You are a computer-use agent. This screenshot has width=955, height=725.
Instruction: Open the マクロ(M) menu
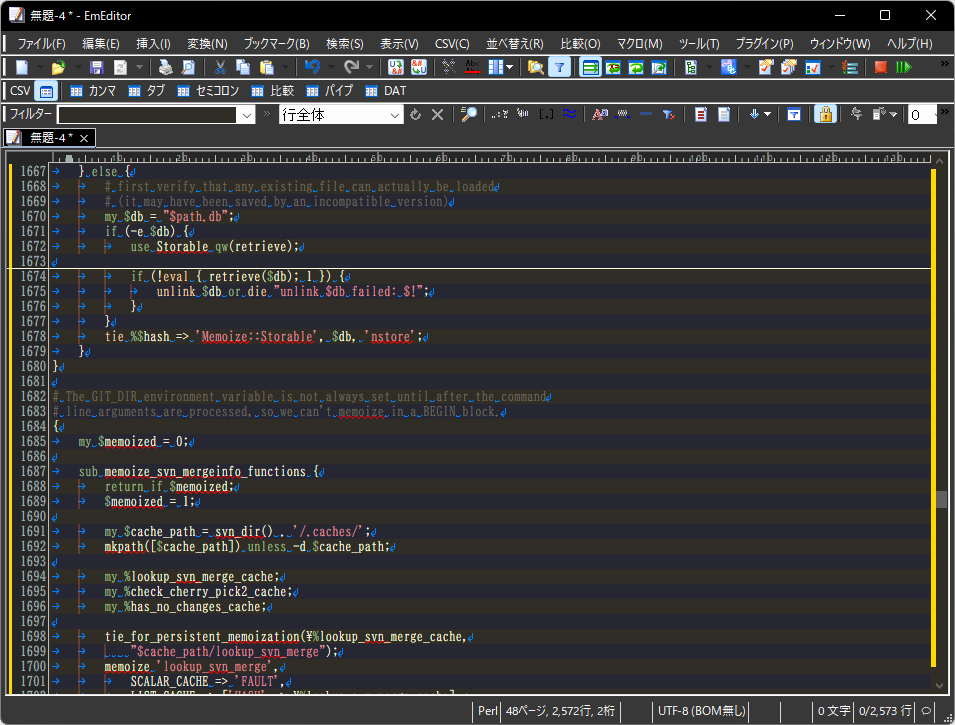639,44
